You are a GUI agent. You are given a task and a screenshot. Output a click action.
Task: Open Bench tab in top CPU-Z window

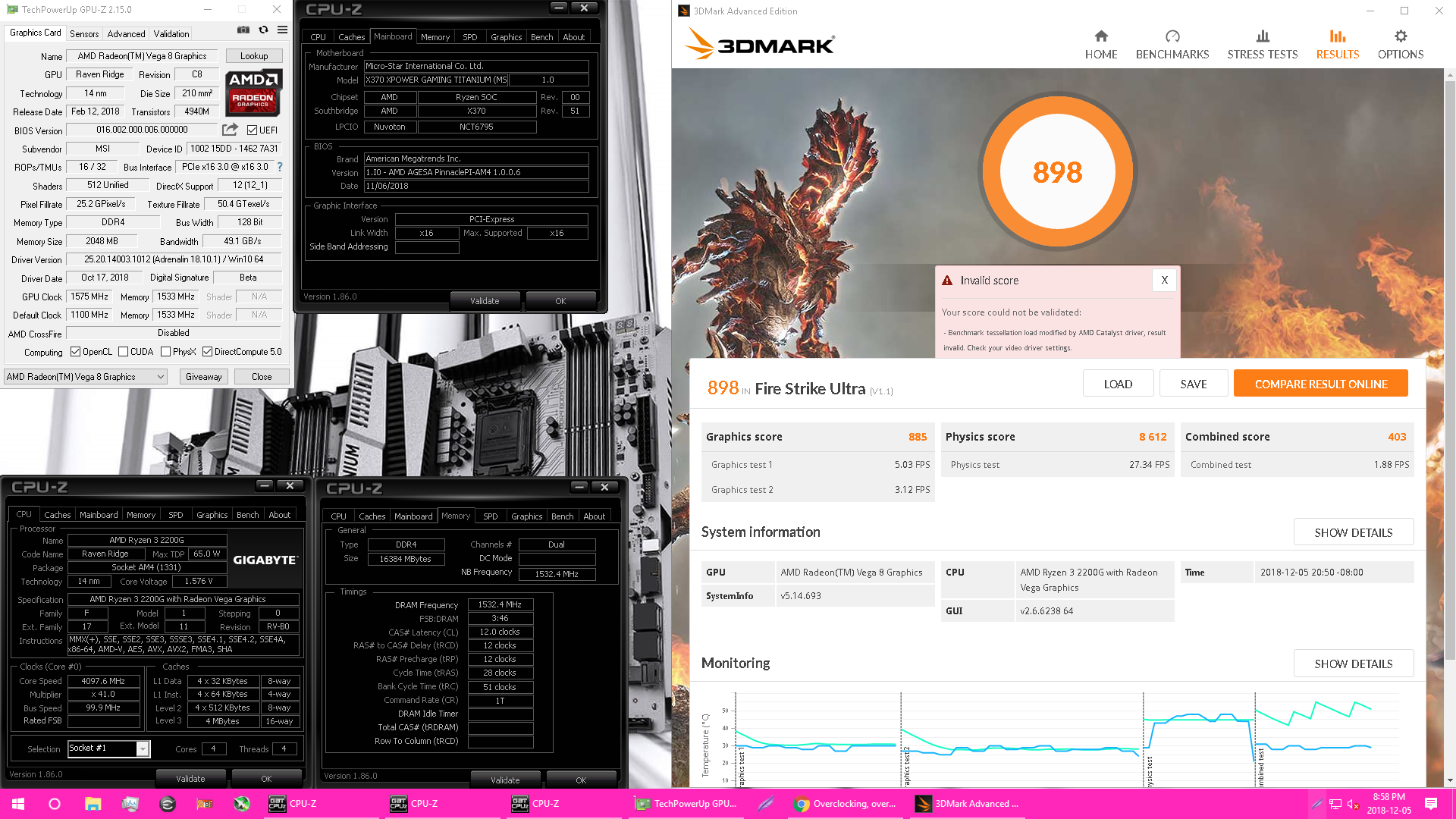pos(541,36)
